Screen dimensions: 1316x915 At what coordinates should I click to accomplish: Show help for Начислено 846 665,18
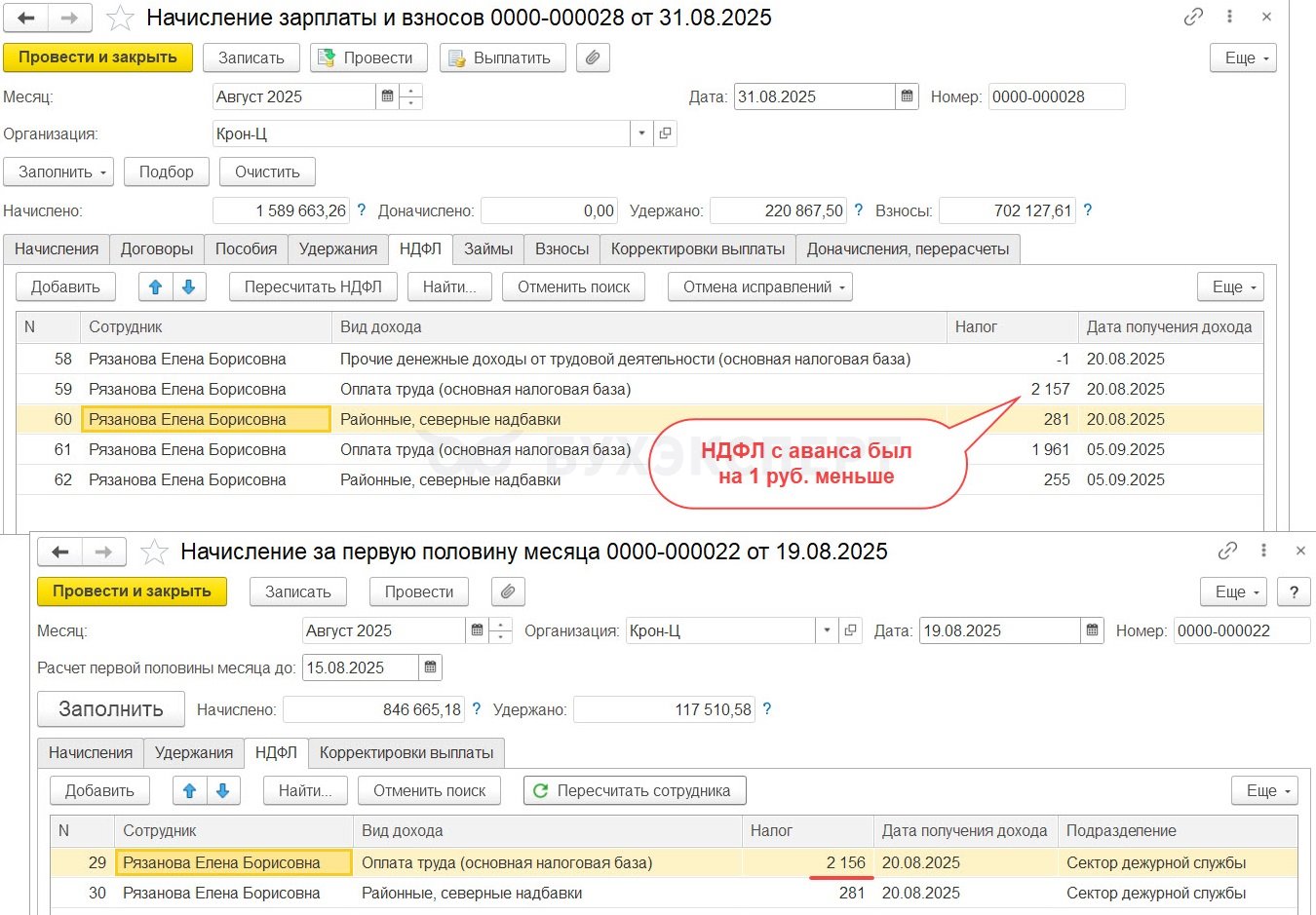[x=477, y=708]
